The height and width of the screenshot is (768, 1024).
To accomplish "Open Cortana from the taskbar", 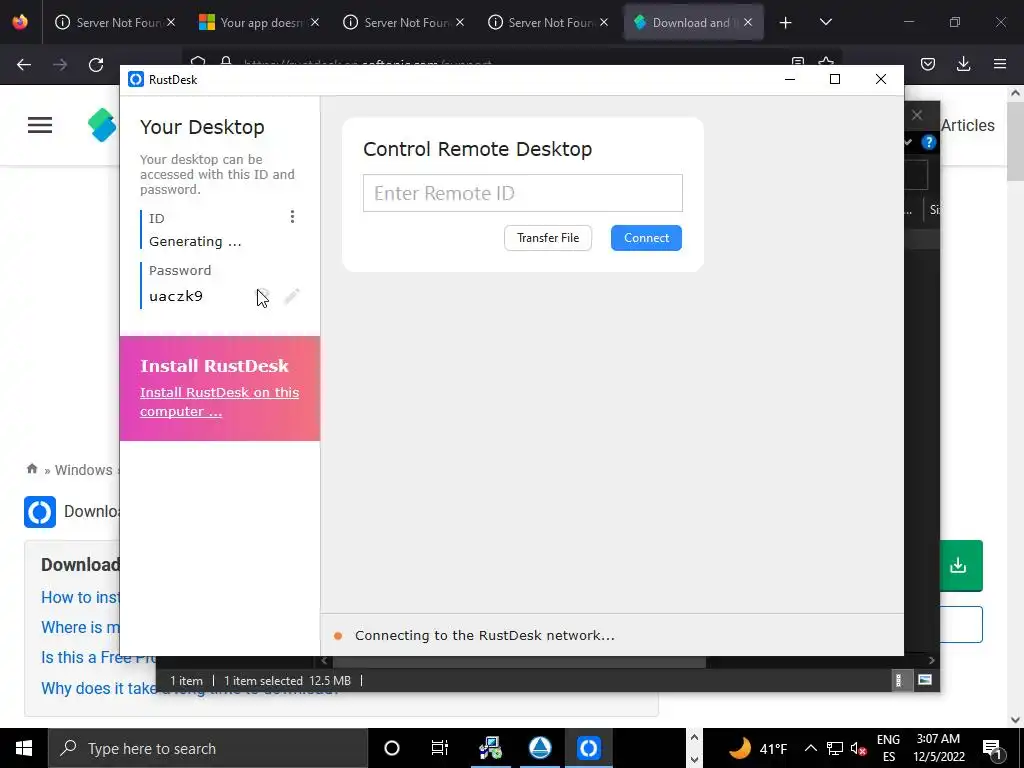I will [x=391, y=748].
